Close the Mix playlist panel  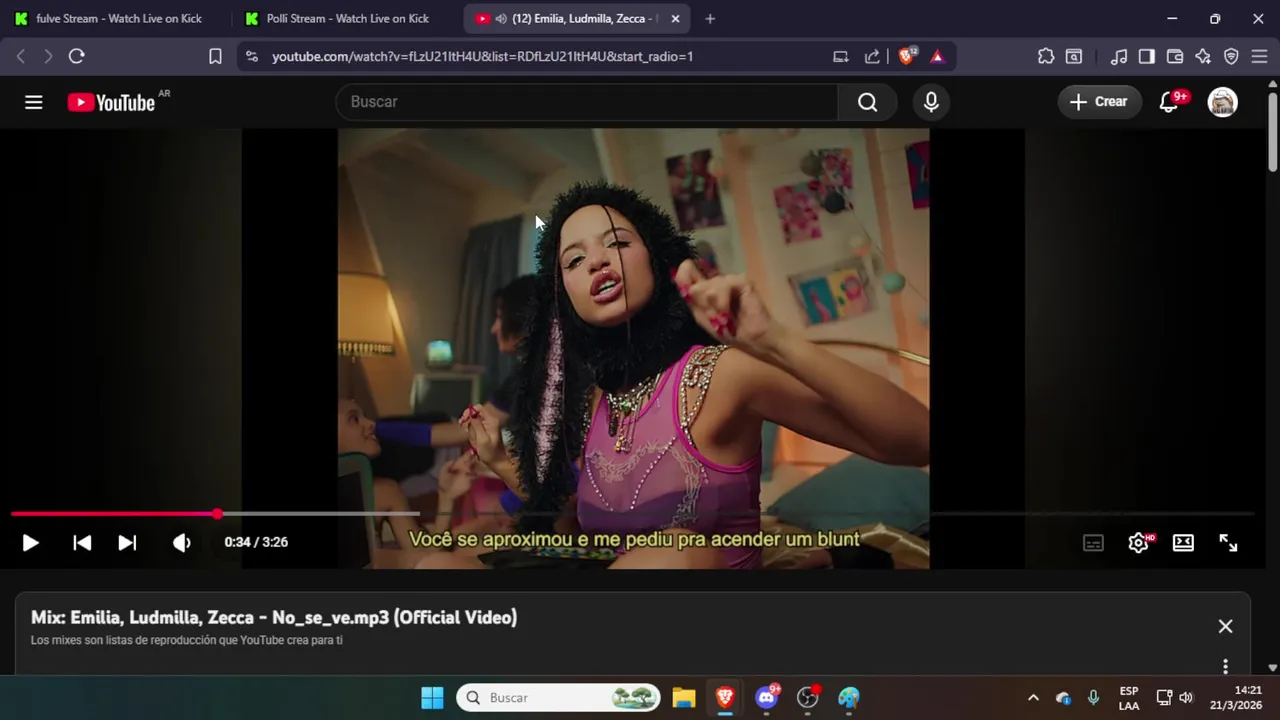pyautogui.click(x=1225, y=626)
